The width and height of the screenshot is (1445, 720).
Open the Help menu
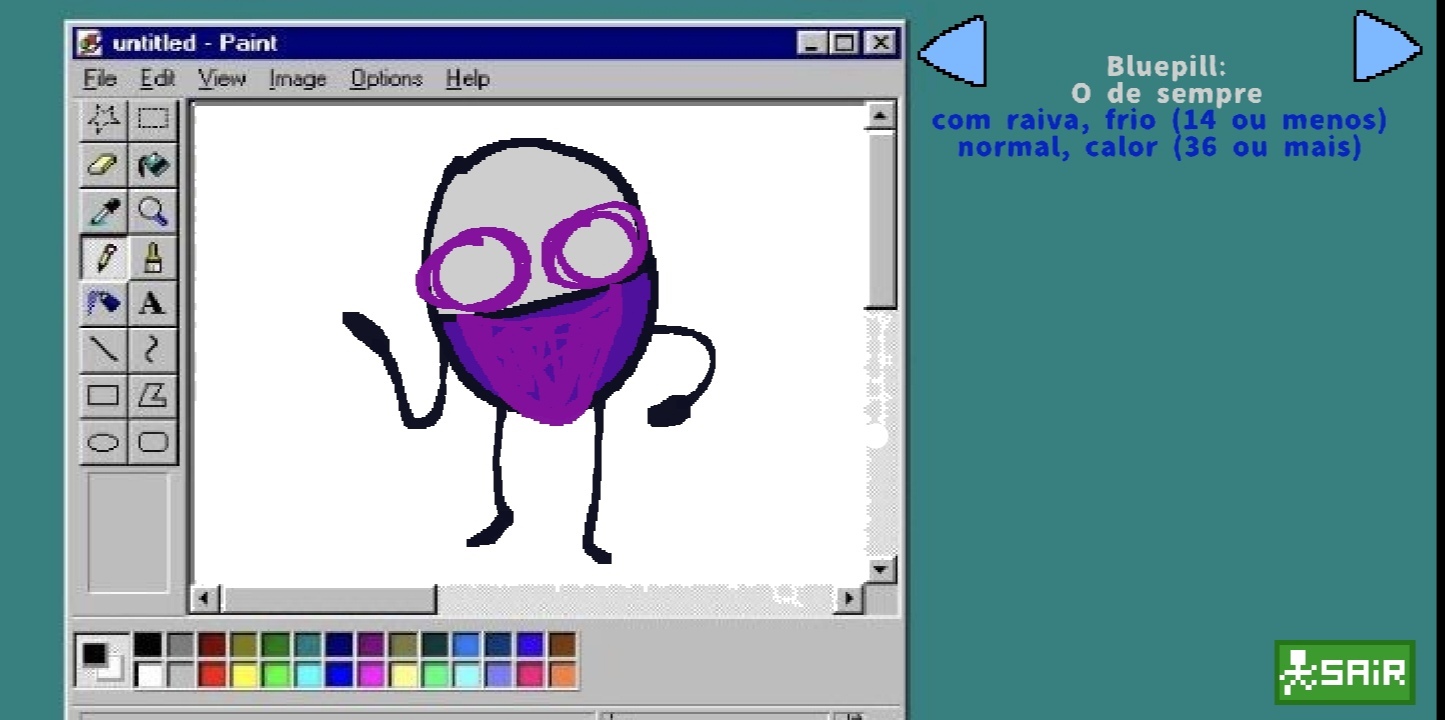pos(467,79)
